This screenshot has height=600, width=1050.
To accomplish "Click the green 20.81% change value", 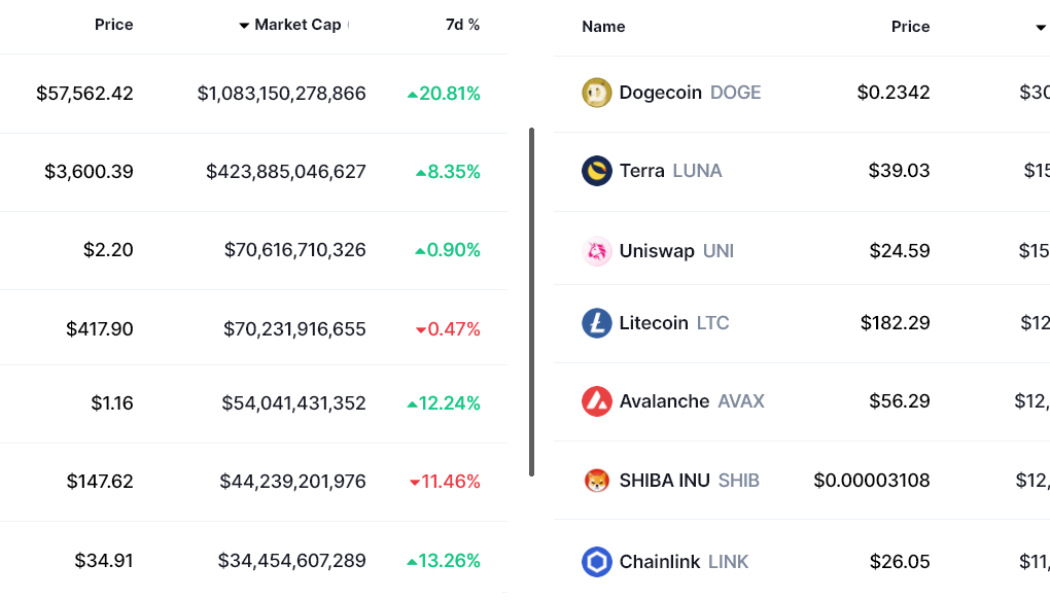I will [x=446, y=93].
